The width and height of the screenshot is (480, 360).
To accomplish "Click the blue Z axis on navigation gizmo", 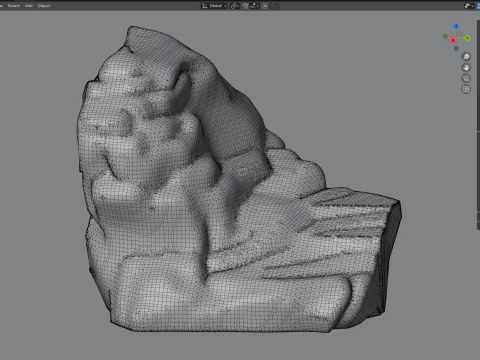I will (456, 26).
